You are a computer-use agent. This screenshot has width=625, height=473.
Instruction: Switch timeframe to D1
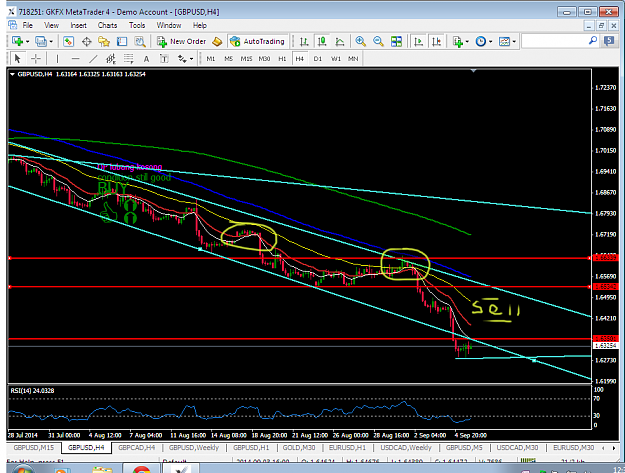coord(318,59)
